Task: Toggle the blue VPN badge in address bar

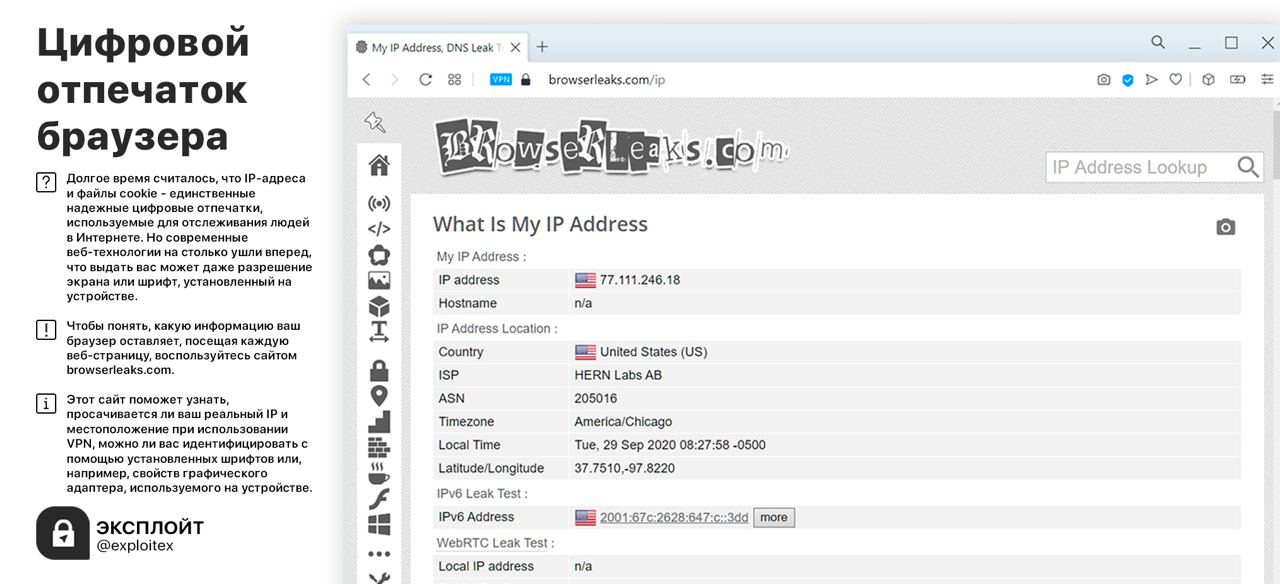Action: [x=501, y=79]
